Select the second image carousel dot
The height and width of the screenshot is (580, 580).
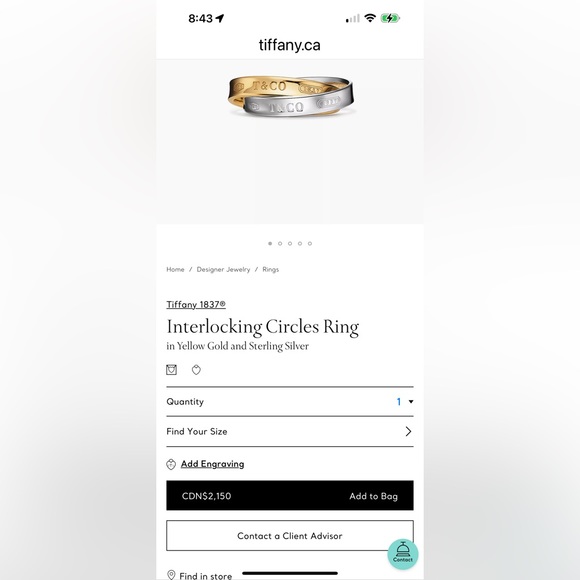coord(280,243)
